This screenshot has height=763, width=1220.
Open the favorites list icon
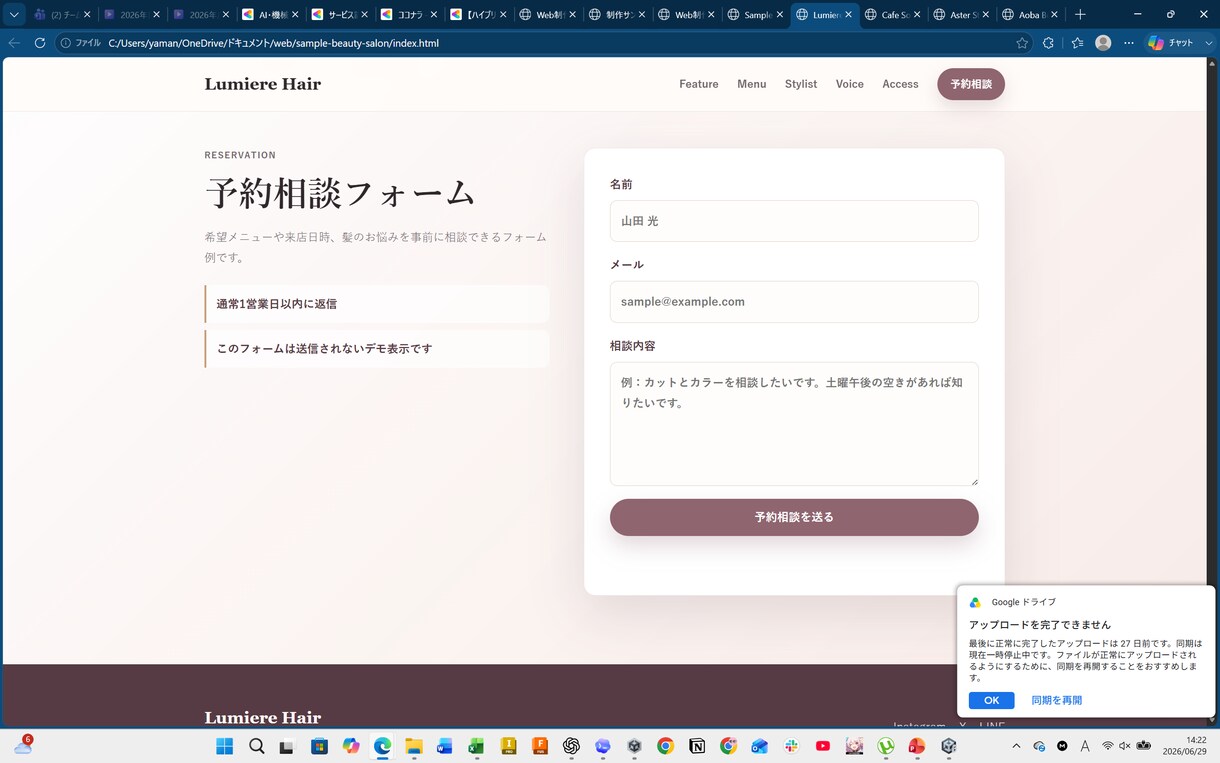pyautogui.click(x=1077, y=43)
